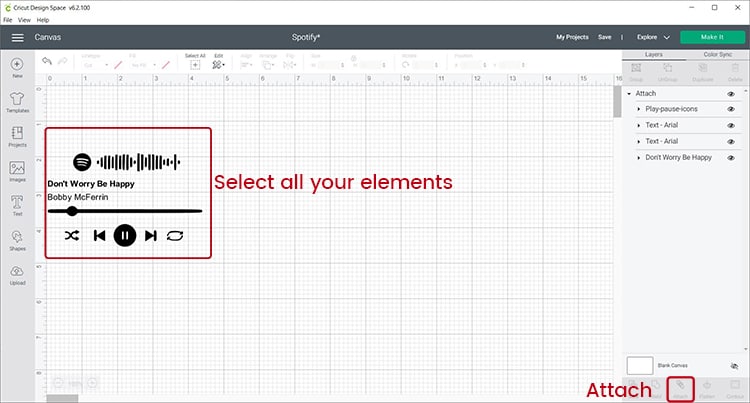
Task: Click the Blank Canvas color swatch
Action: click(x=640, y=366)
